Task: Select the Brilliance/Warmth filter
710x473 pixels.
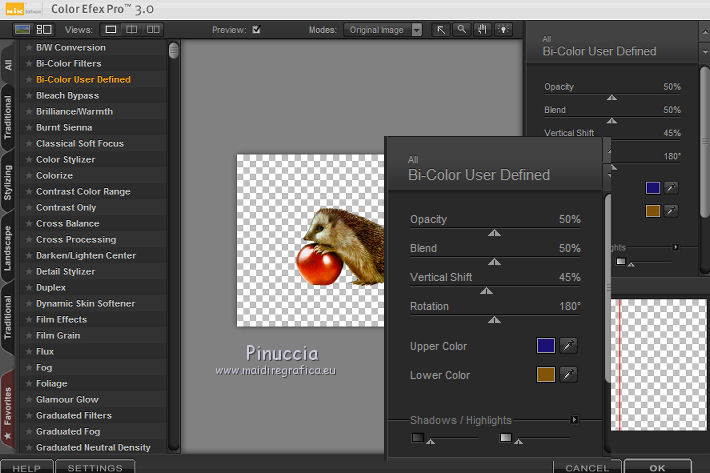Action: [74, 111]
